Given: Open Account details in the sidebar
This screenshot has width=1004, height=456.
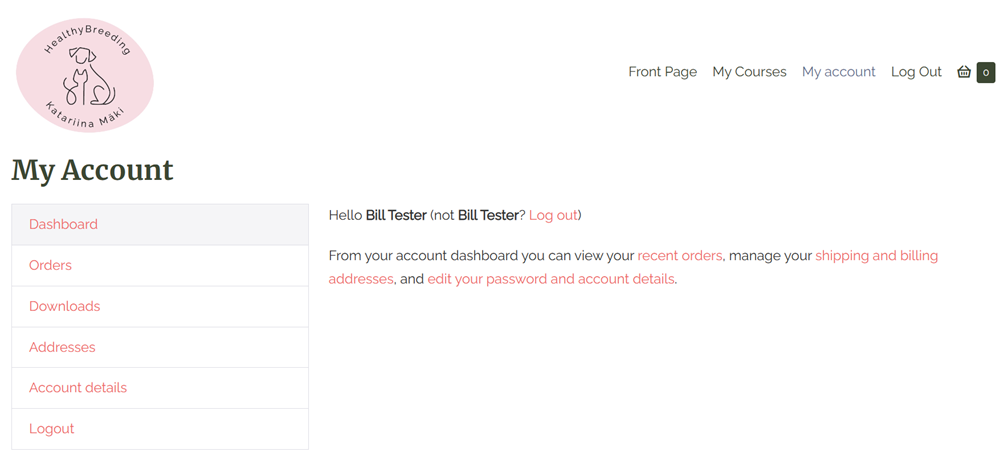Looking at the screenshot, I should click(x=160, y=387).
